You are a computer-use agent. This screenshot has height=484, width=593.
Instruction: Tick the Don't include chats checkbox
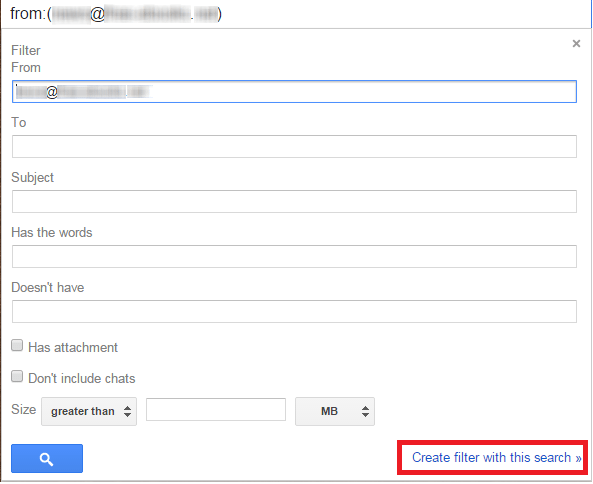pos(17,376)
